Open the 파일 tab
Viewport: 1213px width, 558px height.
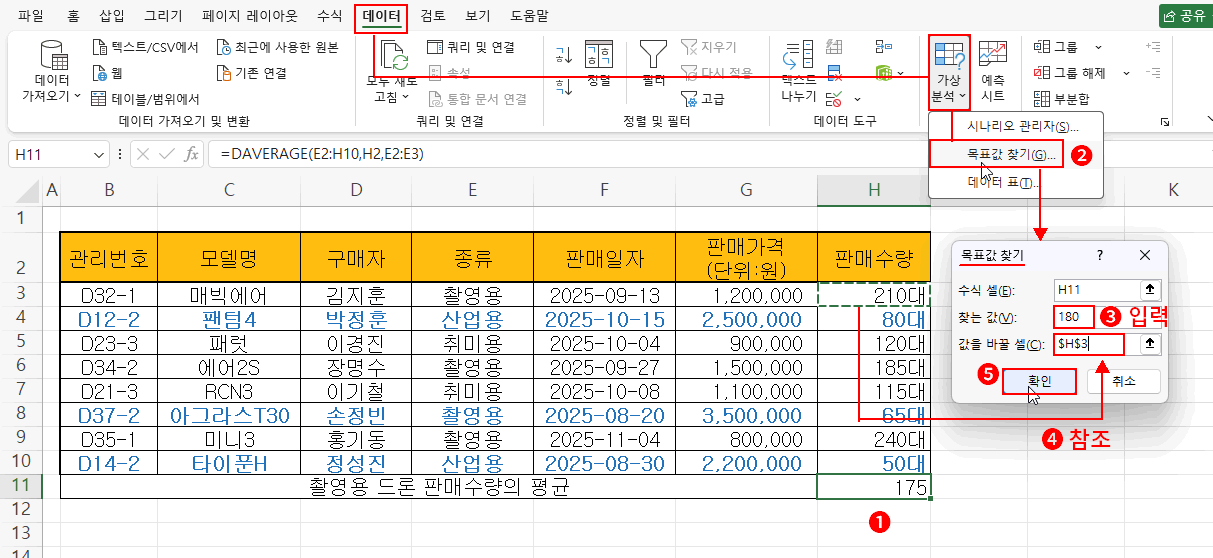point(31,15)
